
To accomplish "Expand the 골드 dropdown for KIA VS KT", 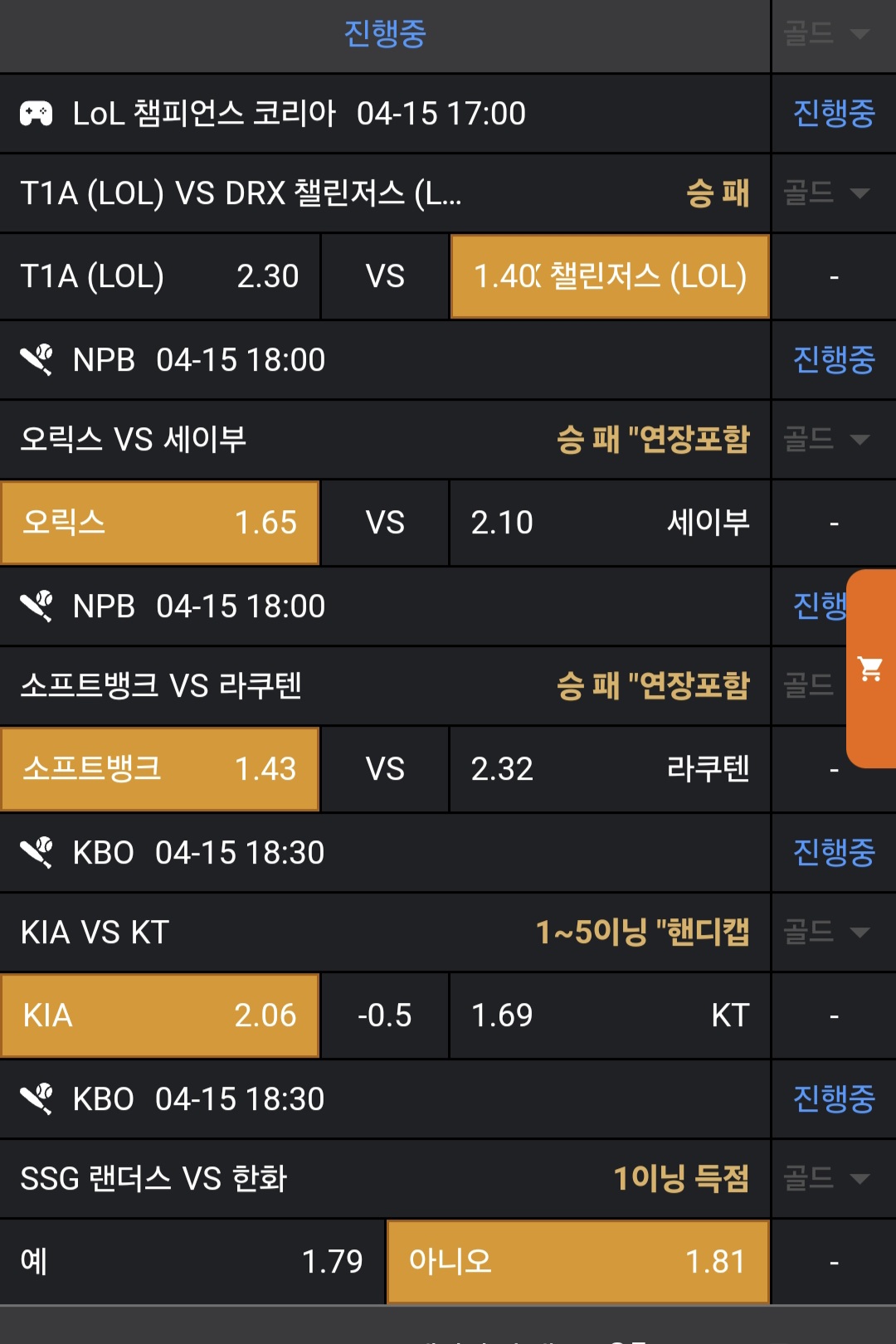I will (x=826, y=932).
